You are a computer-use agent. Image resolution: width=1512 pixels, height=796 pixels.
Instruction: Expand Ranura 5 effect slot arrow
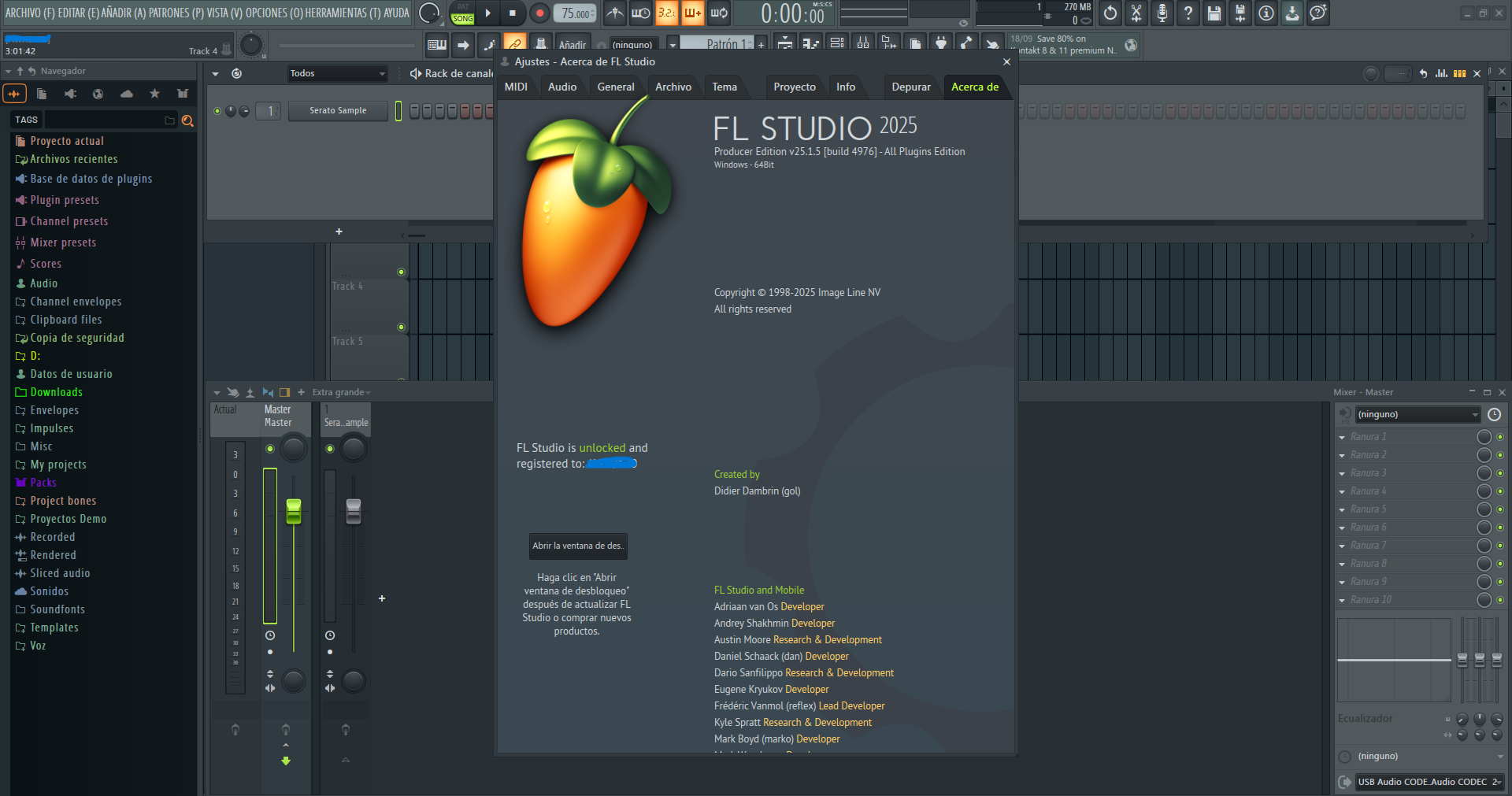tap(1342, 509)
